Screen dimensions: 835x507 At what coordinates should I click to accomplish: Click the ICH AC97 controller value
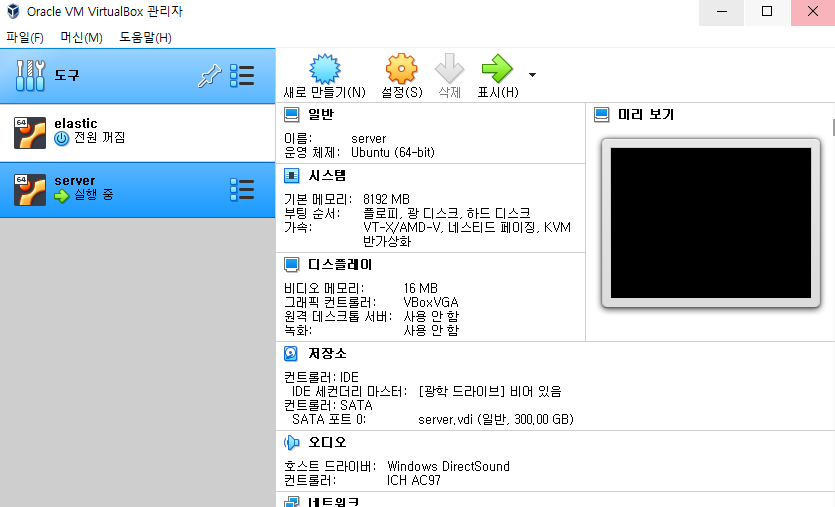click(414, 481)
